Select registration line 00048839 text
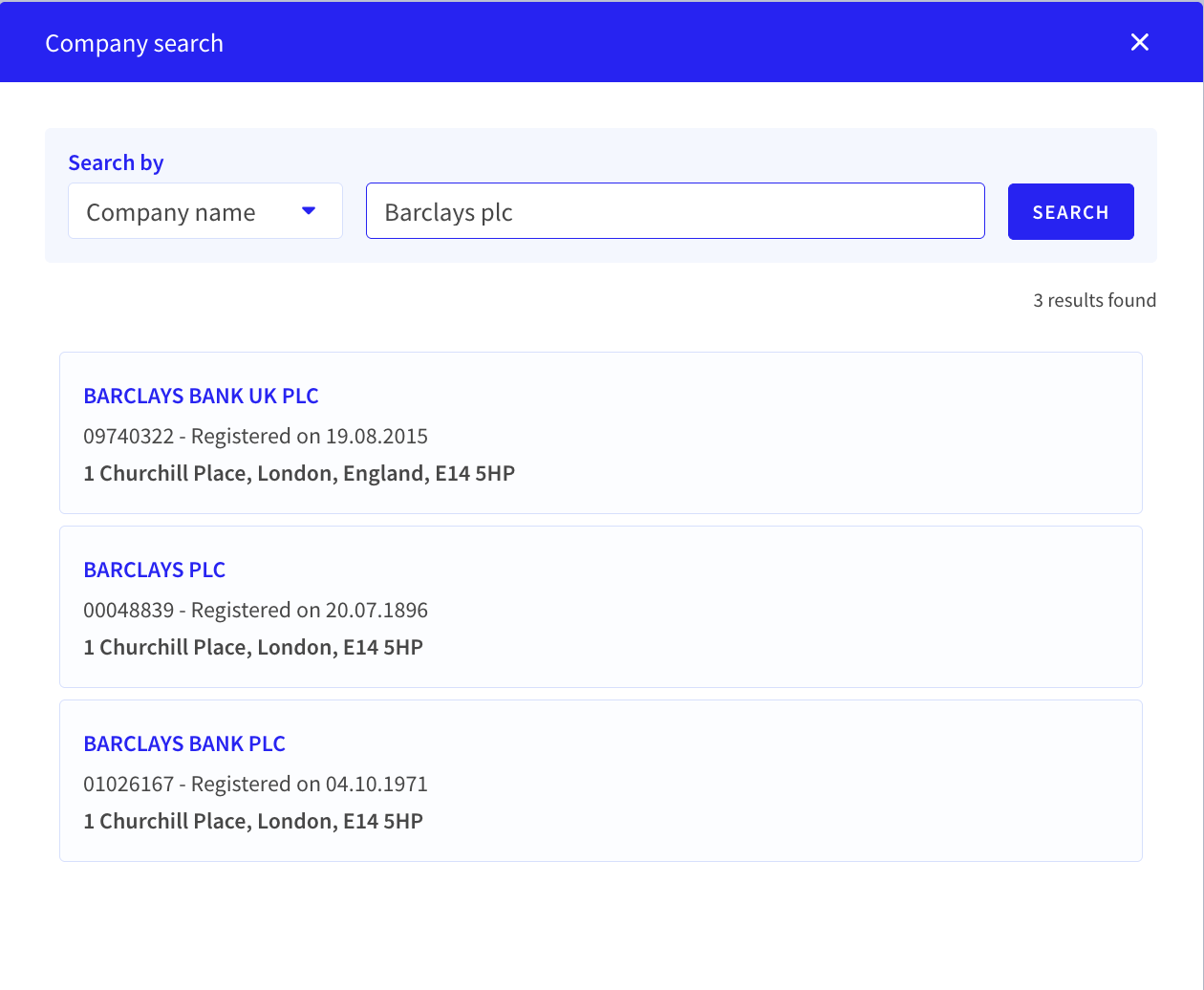This screenshot has height=990, width=1204. coord(255,611)
